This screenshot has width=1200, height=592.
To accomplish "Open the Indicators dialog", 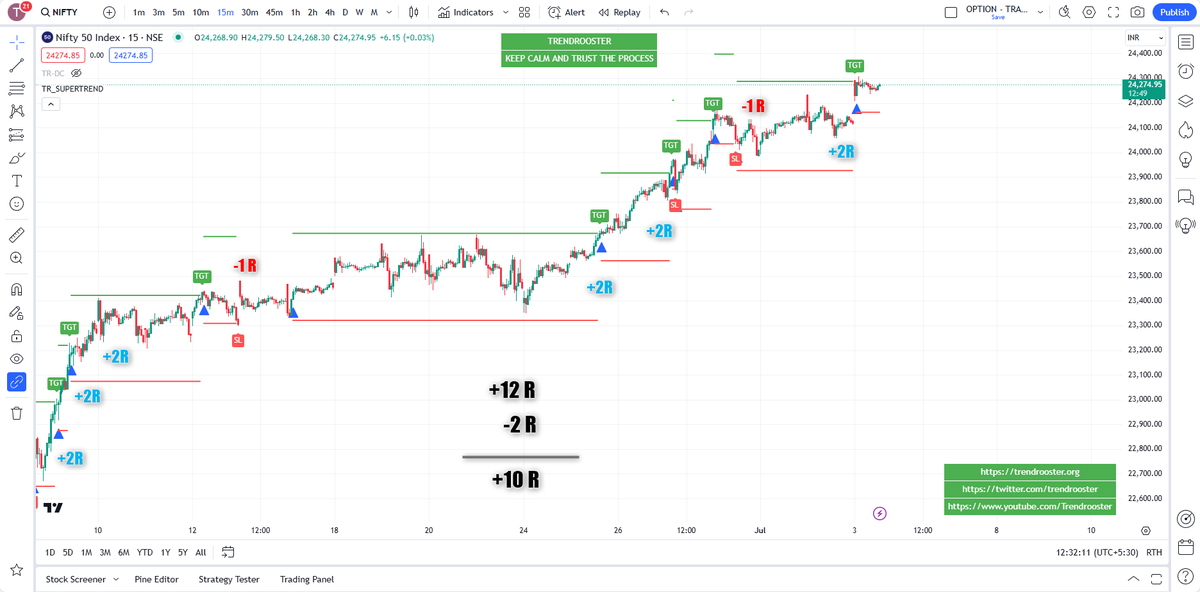I will (466, 12).
